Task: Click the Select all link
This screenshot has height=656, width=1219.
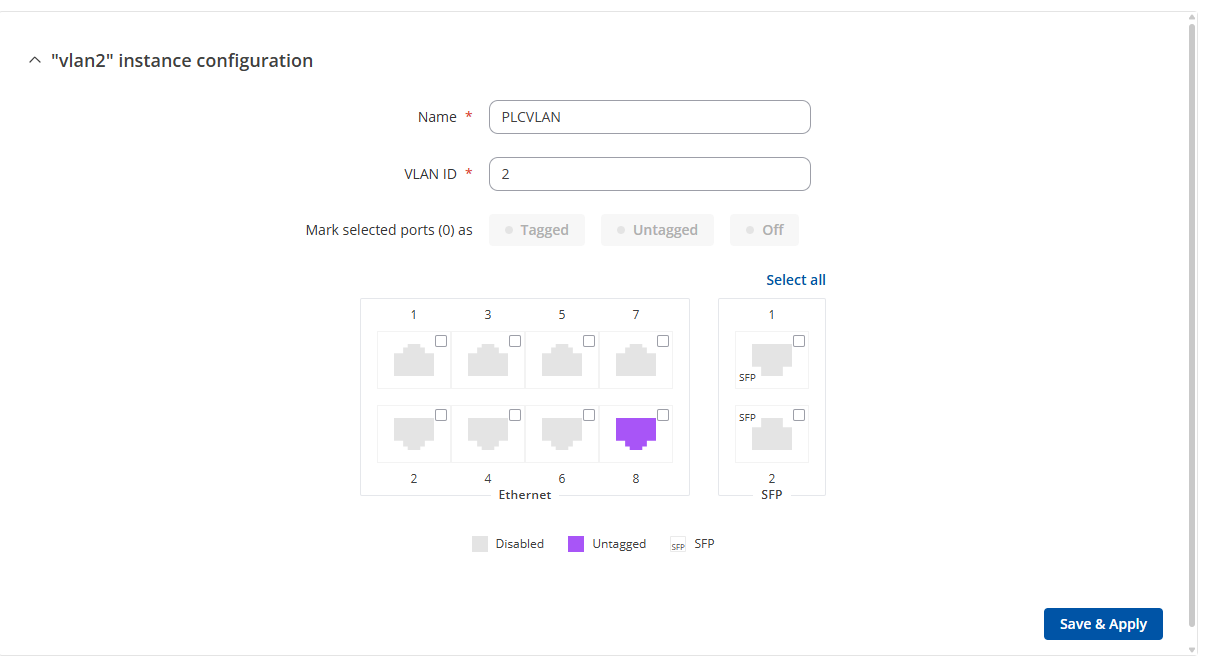Action: tap(796, 280)
